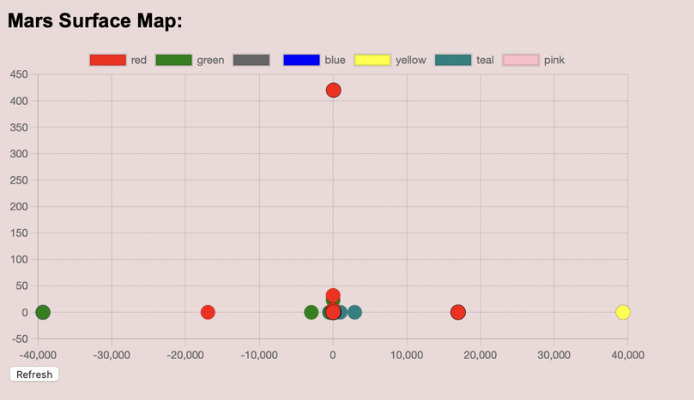Click the red point near -17,000
Screen dimensions: 694x400
coord(208,312)
